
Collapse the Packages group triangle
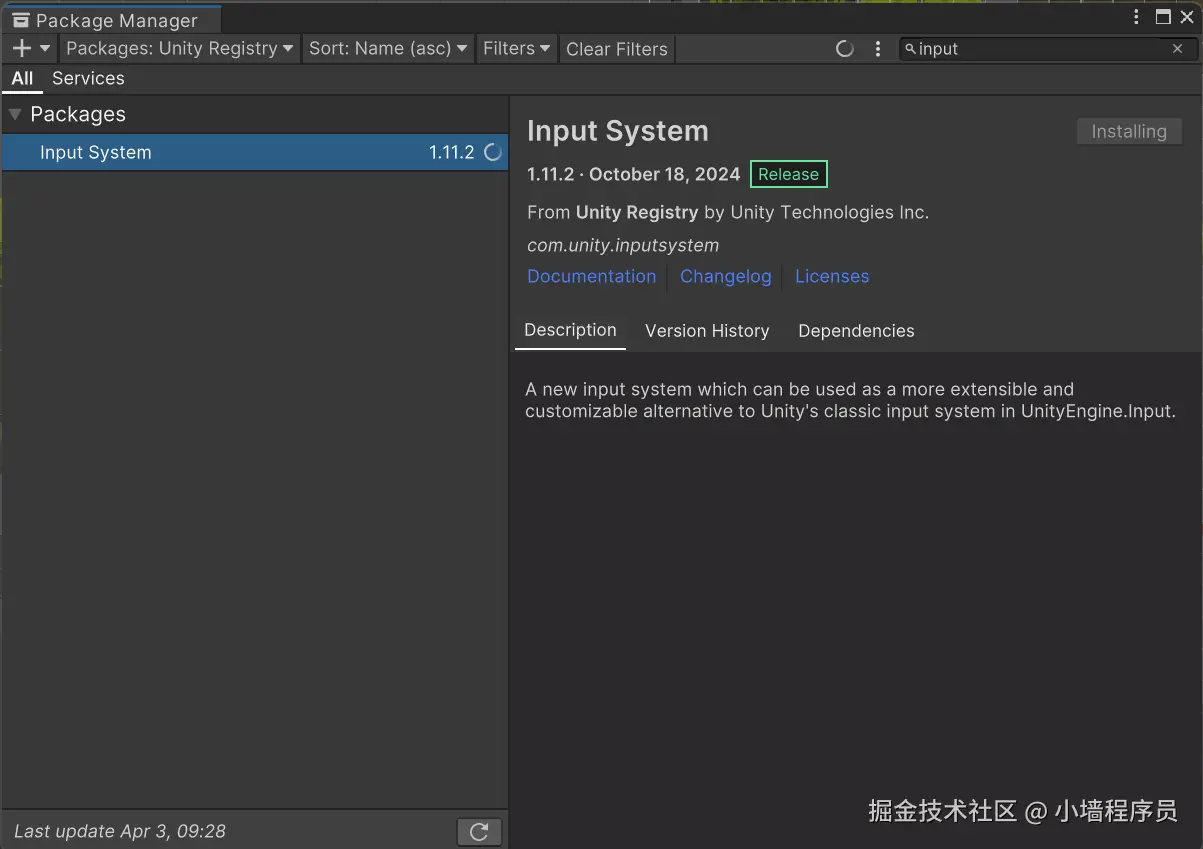tap(15, 114)
